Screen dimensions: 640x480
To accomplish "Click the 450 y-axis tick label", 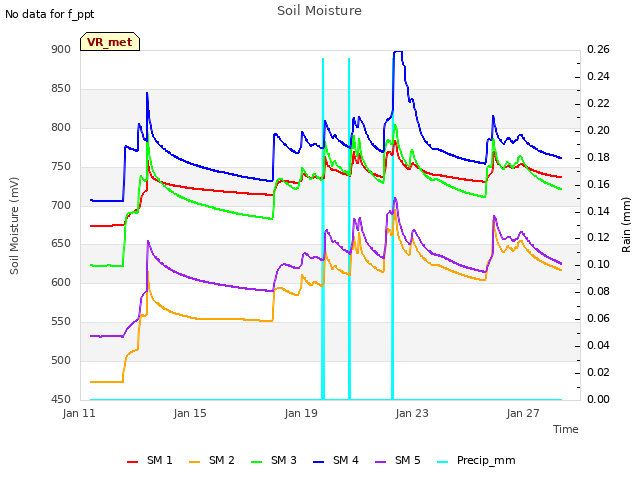I will tap(61, 399).
